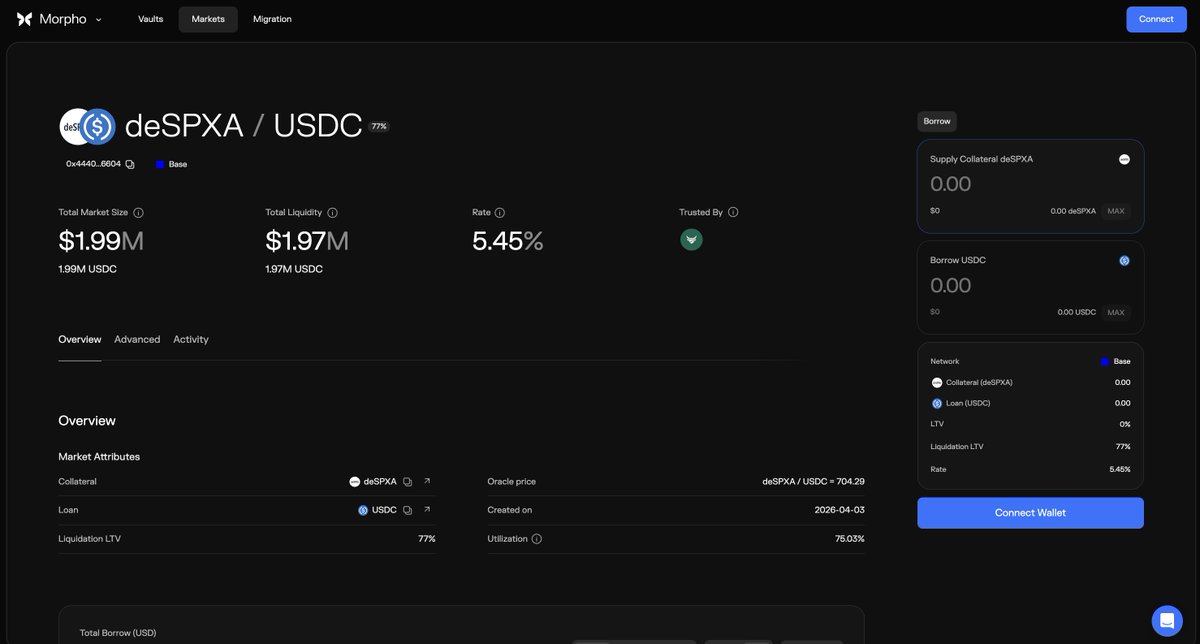Screen dimensions: 1200x644
Task: Open the Markets page
Action: tap(208, 19)
